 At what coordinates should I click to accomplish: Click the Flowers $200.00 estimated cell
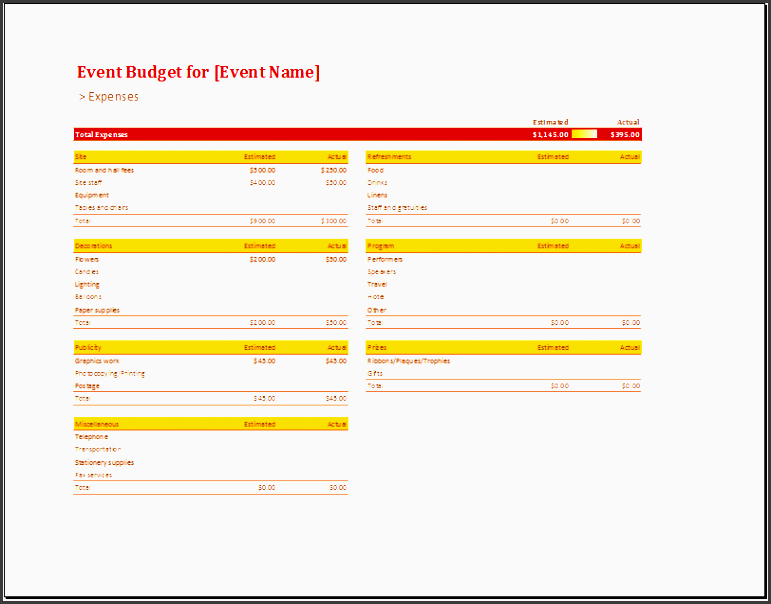point(262,259)
